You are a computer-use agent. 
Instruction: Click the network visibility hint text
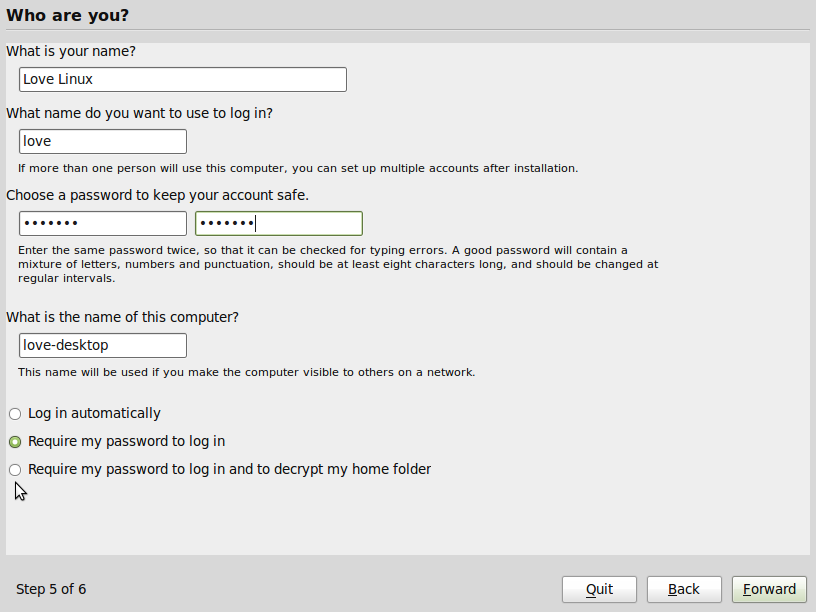click(x=246, y=372)
